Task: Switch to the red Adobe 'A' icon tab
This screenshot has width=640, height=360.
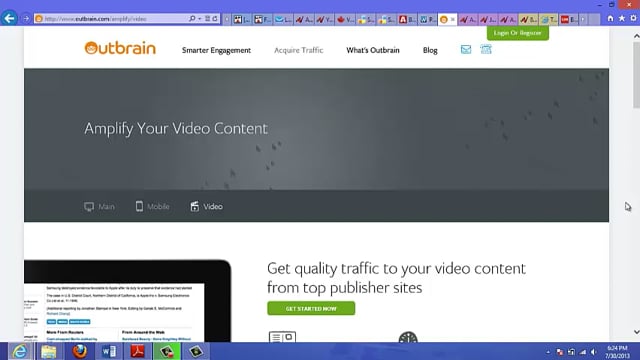Action: coord(407,19)
